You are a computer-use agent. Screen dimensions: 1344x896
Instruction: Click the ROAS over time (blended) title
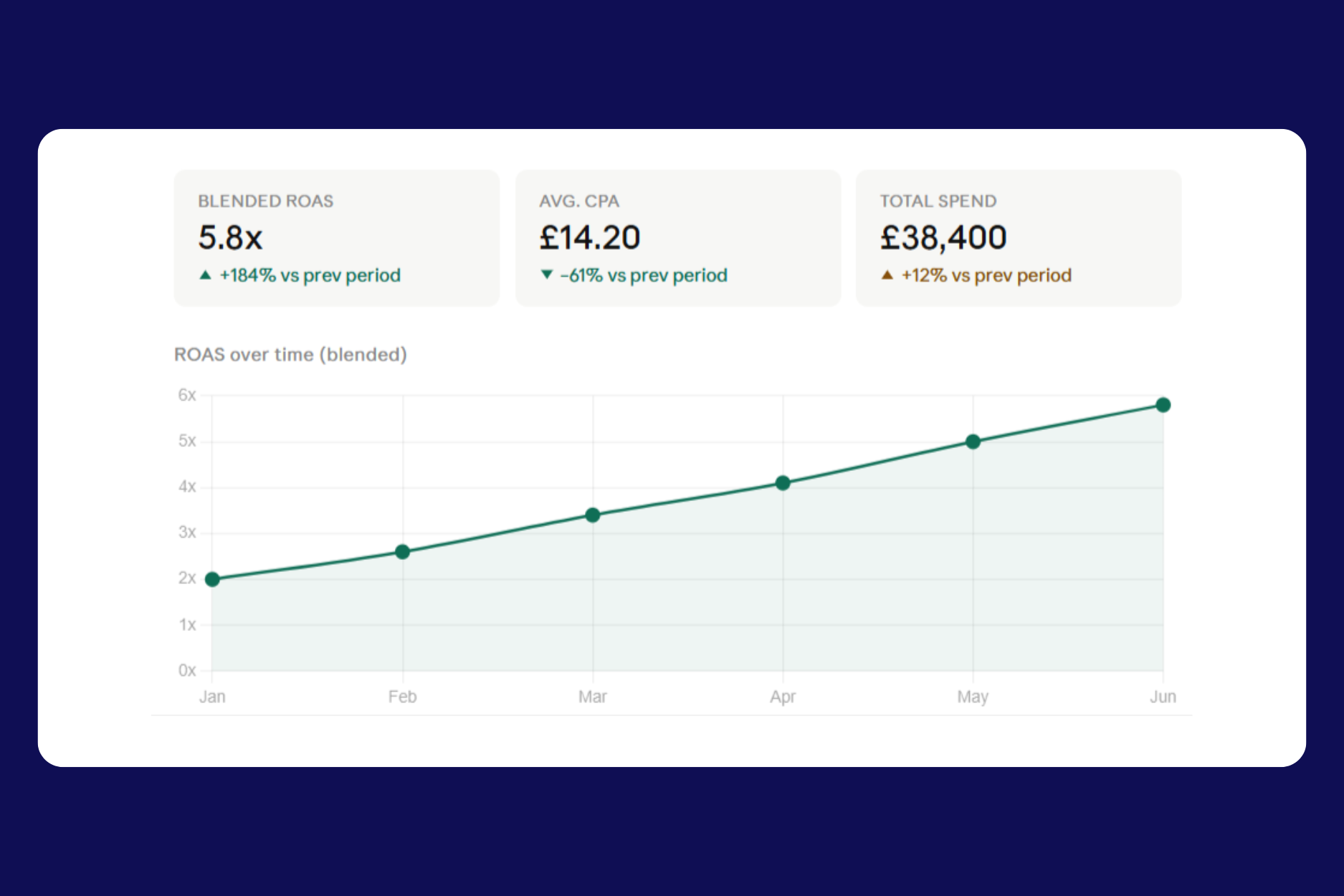290,355
